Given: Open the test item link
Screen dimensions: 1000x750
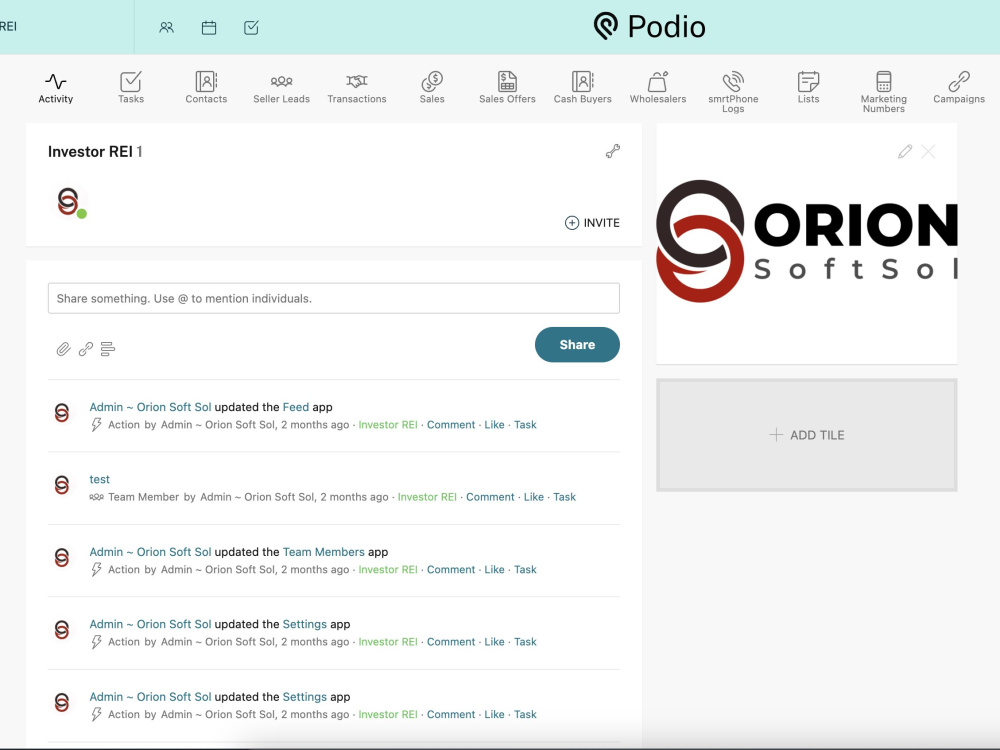Looking at the screenshot, I should [x=99, y=479].
